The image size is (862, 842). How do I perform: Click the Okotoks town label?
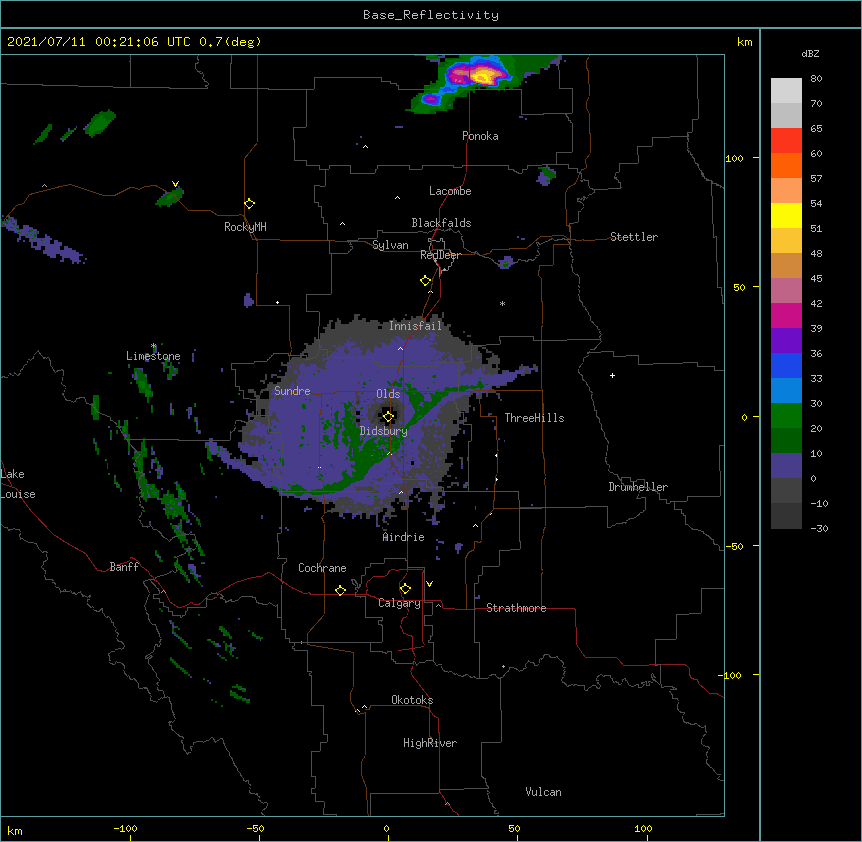412,700
